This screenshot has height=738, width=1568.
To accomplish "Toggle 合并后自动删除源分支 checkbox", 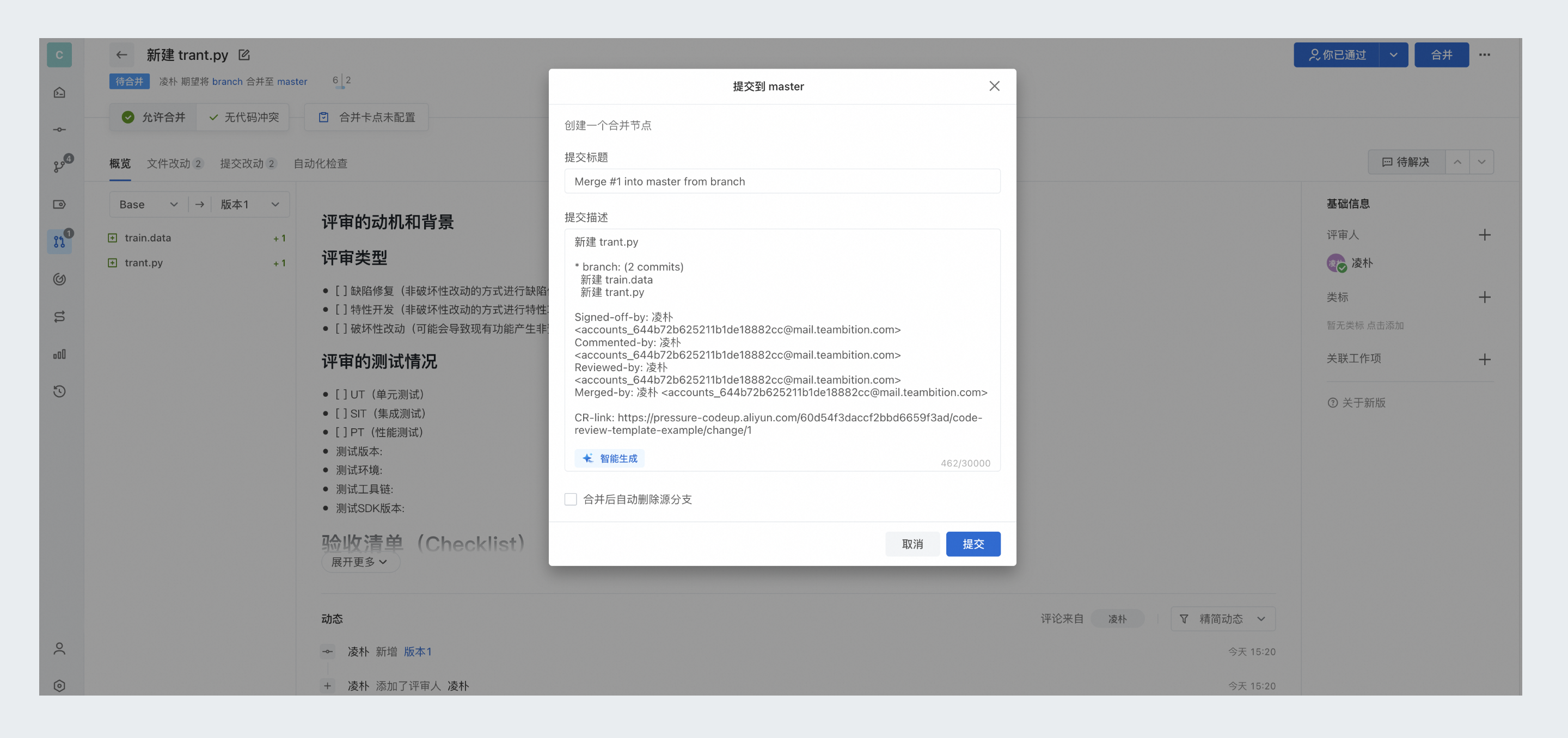I will pos(571,499).
